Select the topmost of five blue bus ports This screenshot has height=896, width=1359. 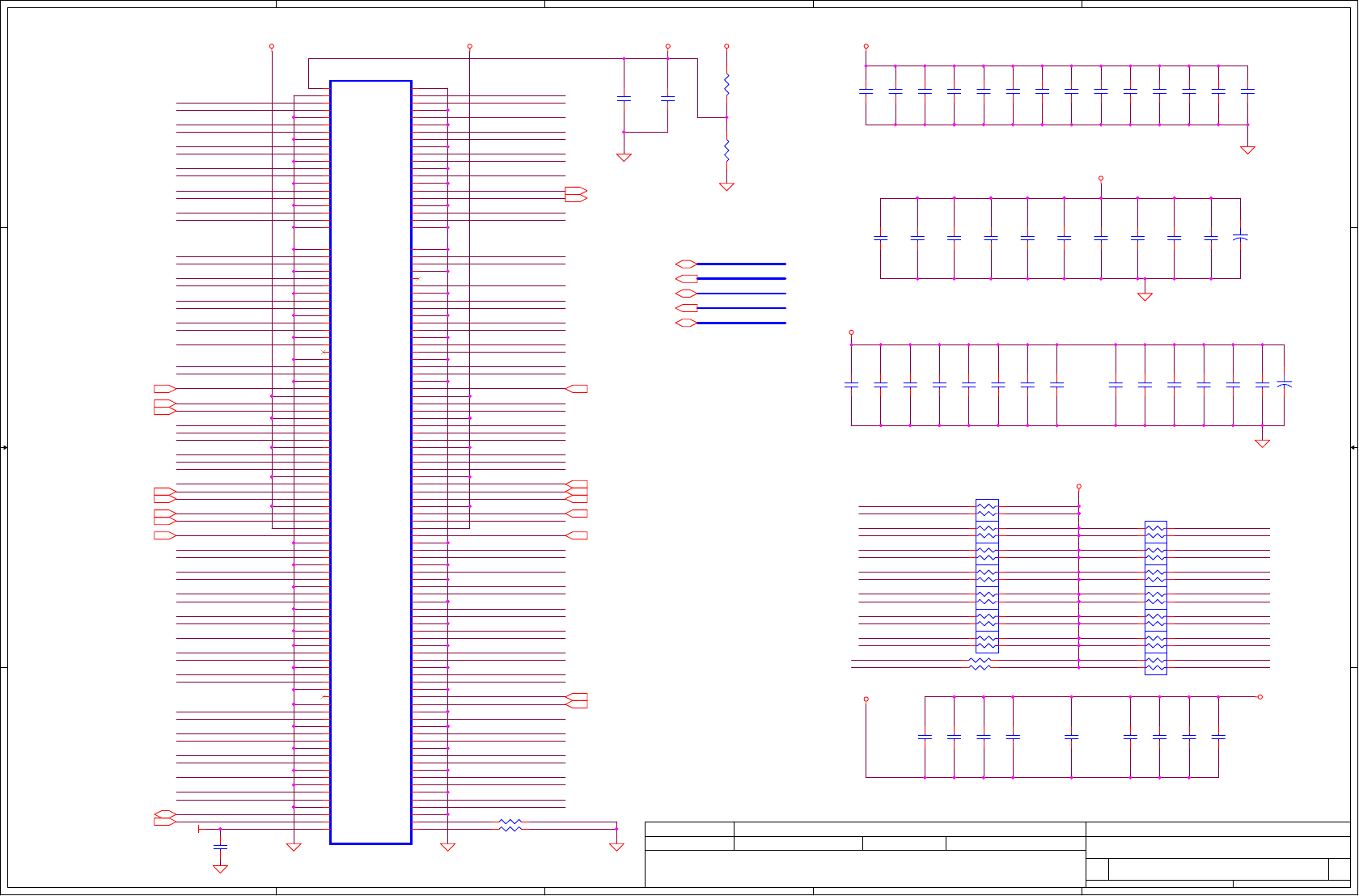click(x=686, y=264)
